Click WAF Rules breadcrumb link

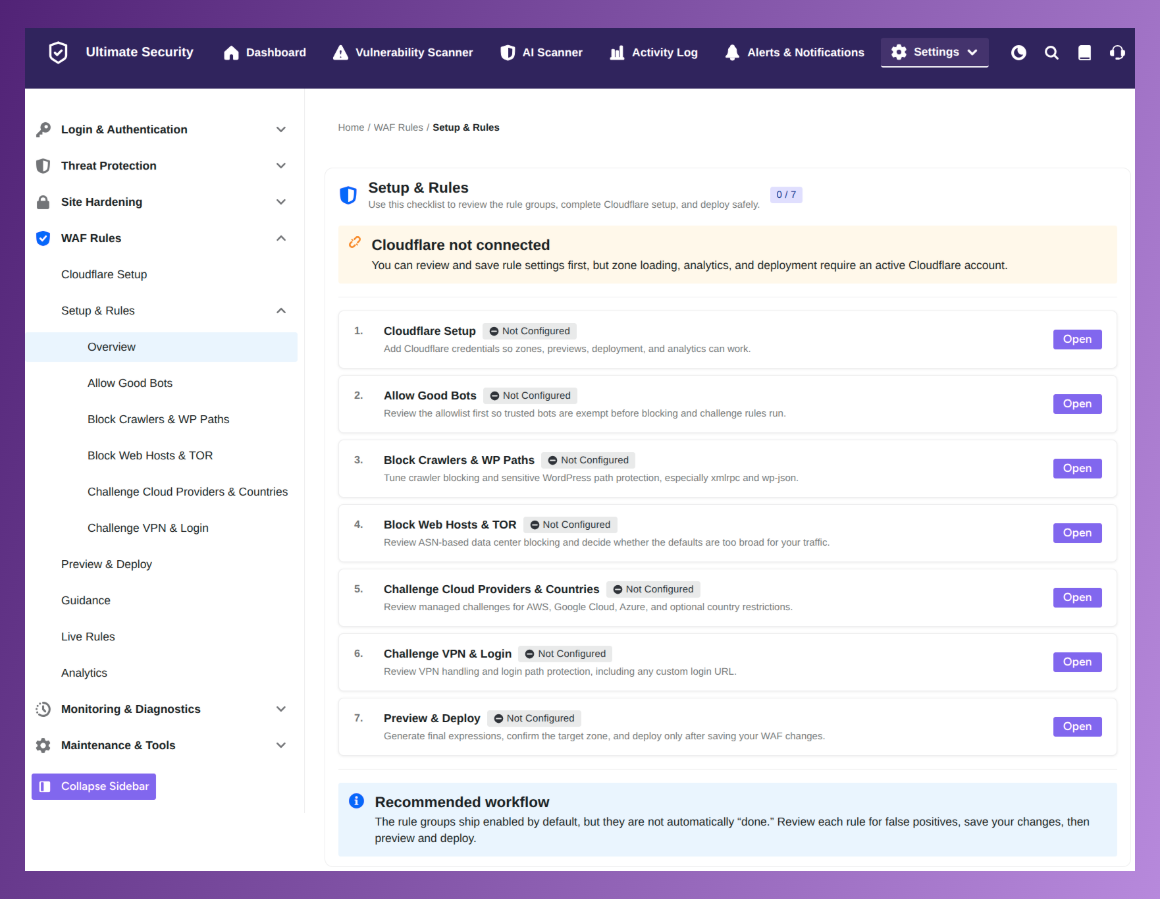398,128
